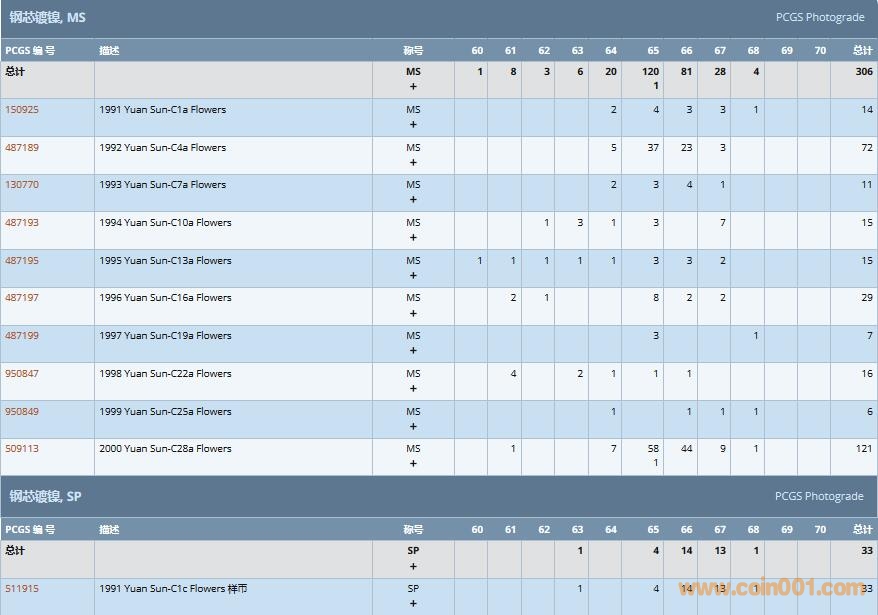Open PCGS number 150925 link
This screenshot has height=615, width=878.
22,110
